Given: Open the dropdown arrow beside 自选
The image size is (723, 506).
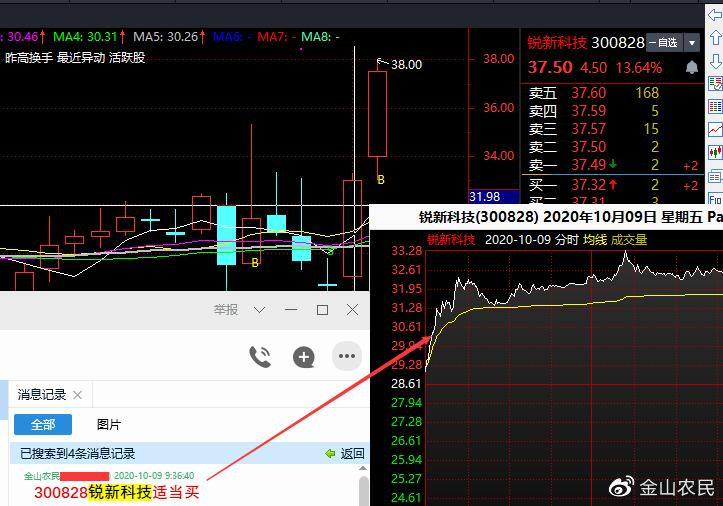Looking at the screenshot, I should [692, 43].
